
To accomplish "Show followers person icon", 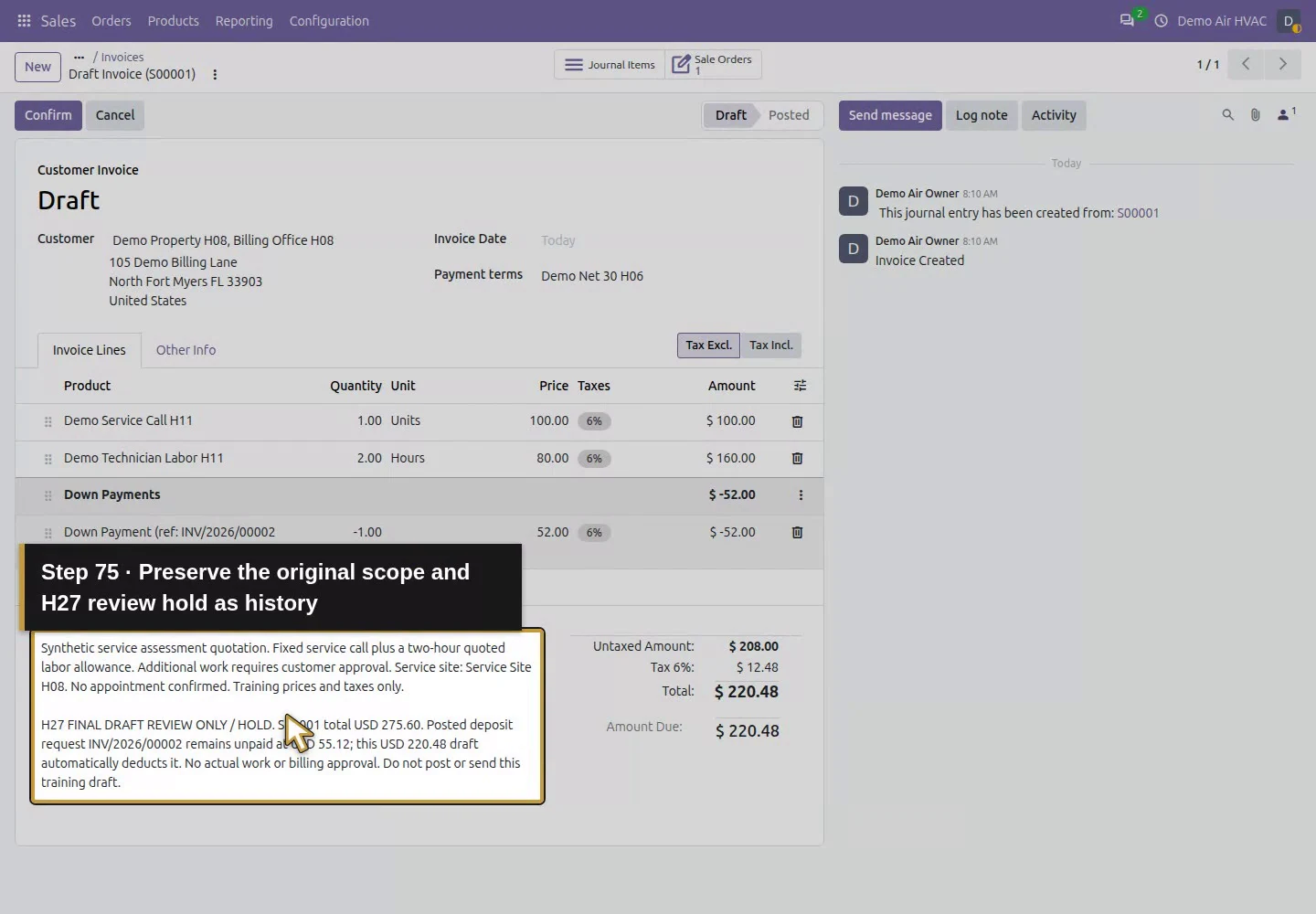I will (1285, 114).
